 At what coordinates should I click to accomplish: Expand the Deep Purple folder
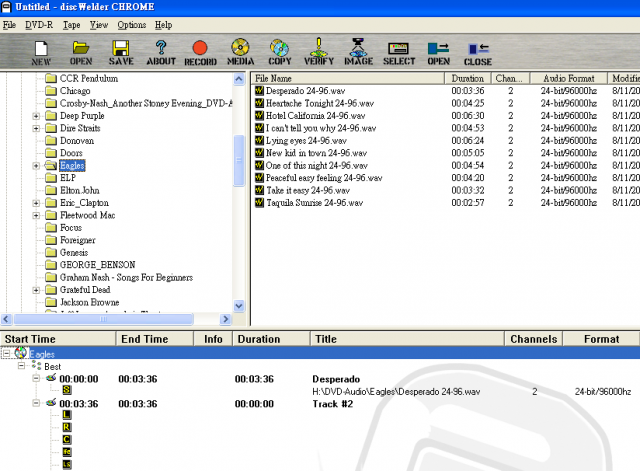[x=36, y=116]
